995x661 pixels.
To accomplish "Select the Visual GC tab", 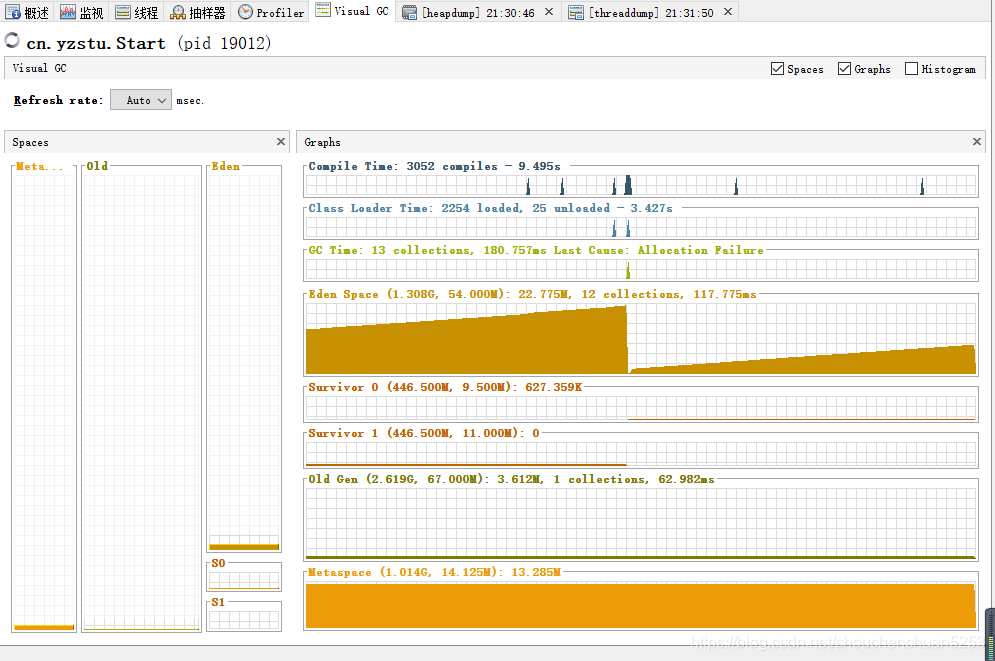I will [x=352, y=11].
